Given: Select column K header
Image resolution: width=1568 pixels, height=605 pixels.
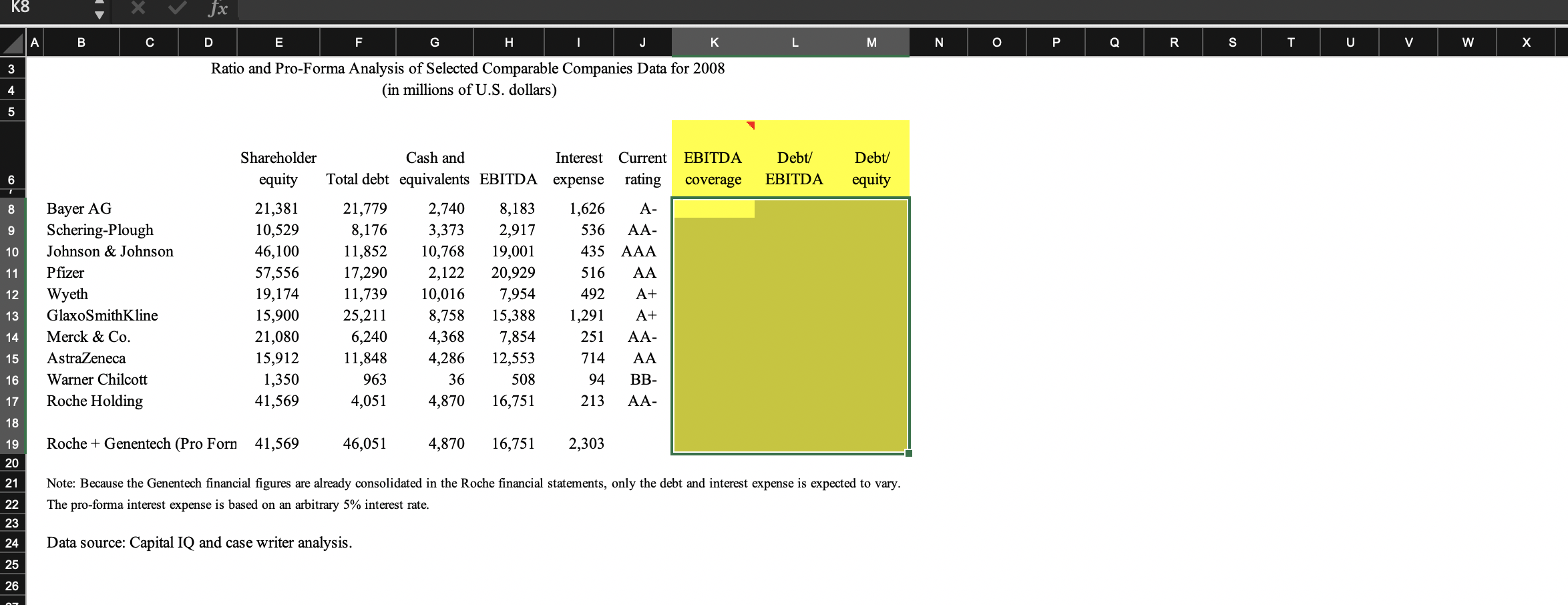Looking at the screenshot, I should pyautogui.click(x=714, y=42).
